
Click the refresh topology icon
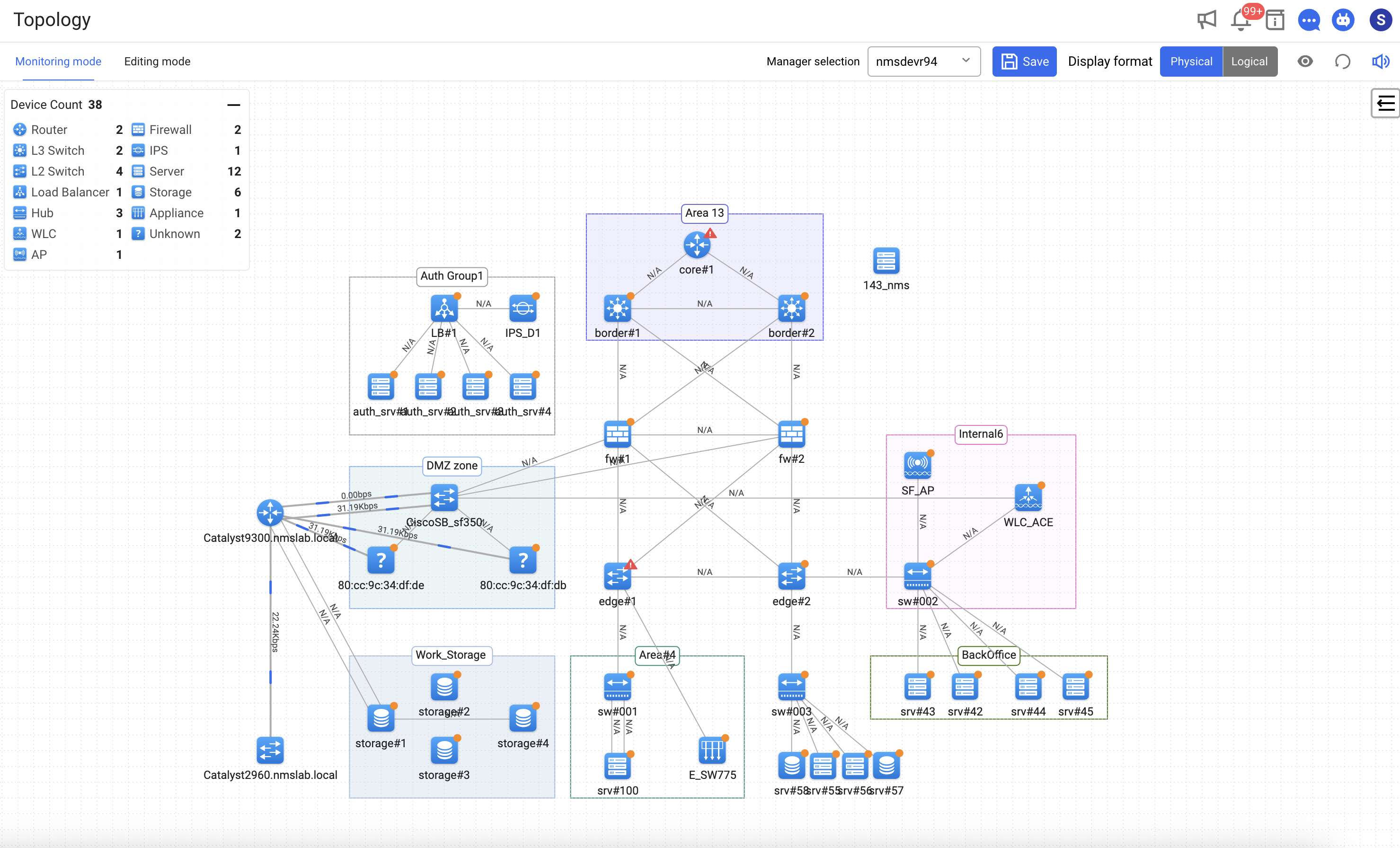[x=1342, y=62]
